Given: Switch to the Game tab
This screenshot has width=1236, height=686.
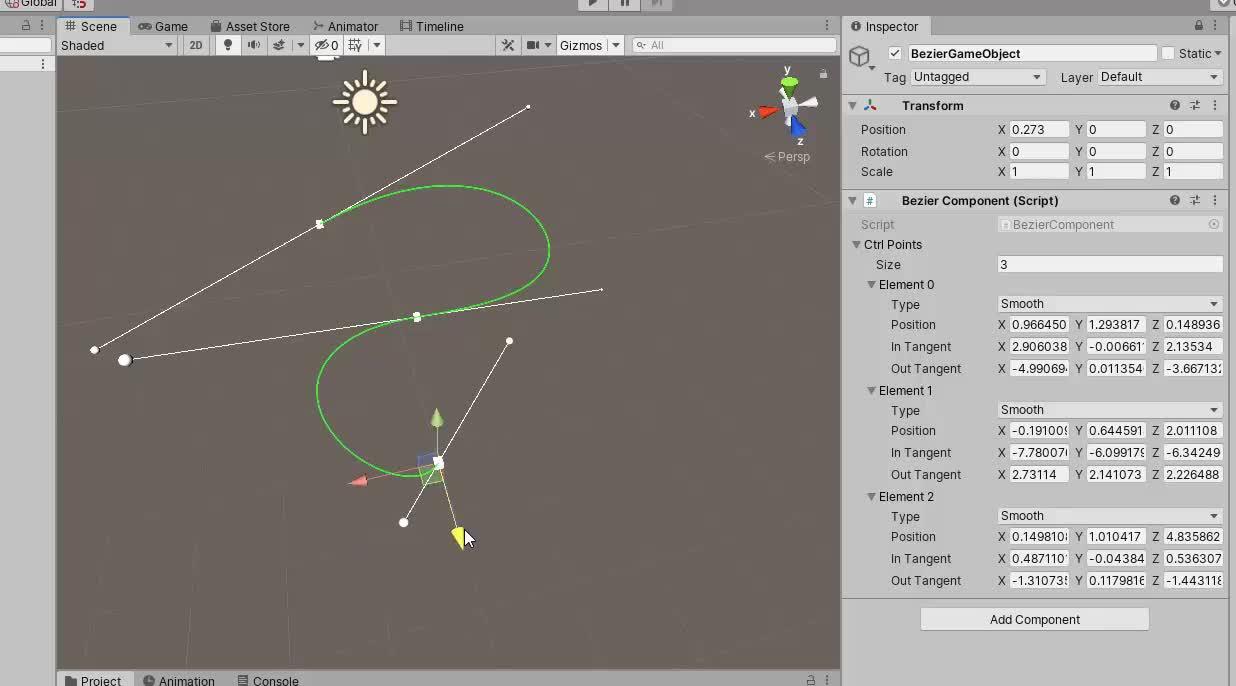Looking at the screenshot, I should click(x=163, y=26).
